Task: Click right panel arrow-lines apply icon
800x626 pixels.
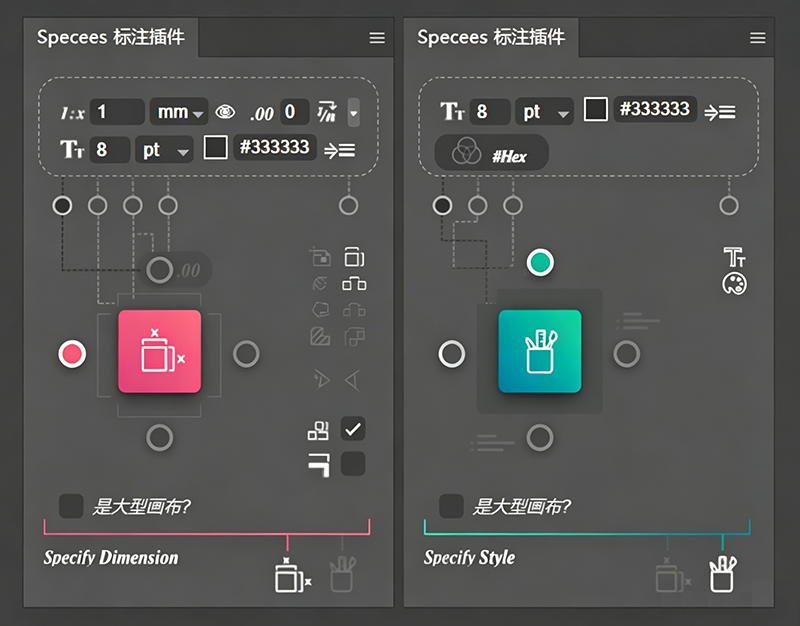Action: tap(720, 112)
